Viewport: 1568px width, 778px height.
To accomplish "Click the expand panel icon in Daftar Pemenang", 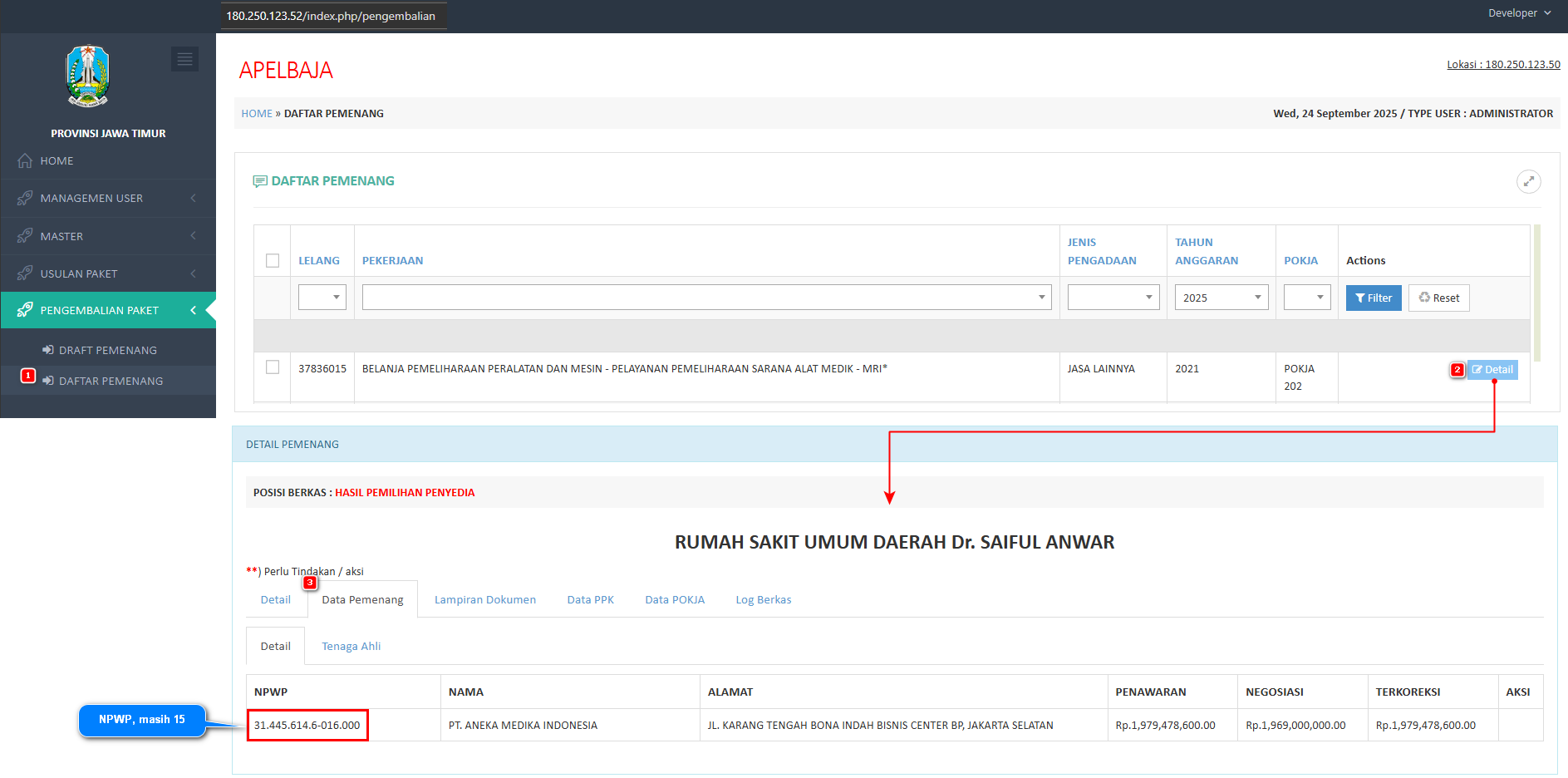I will pos(1528,181).
